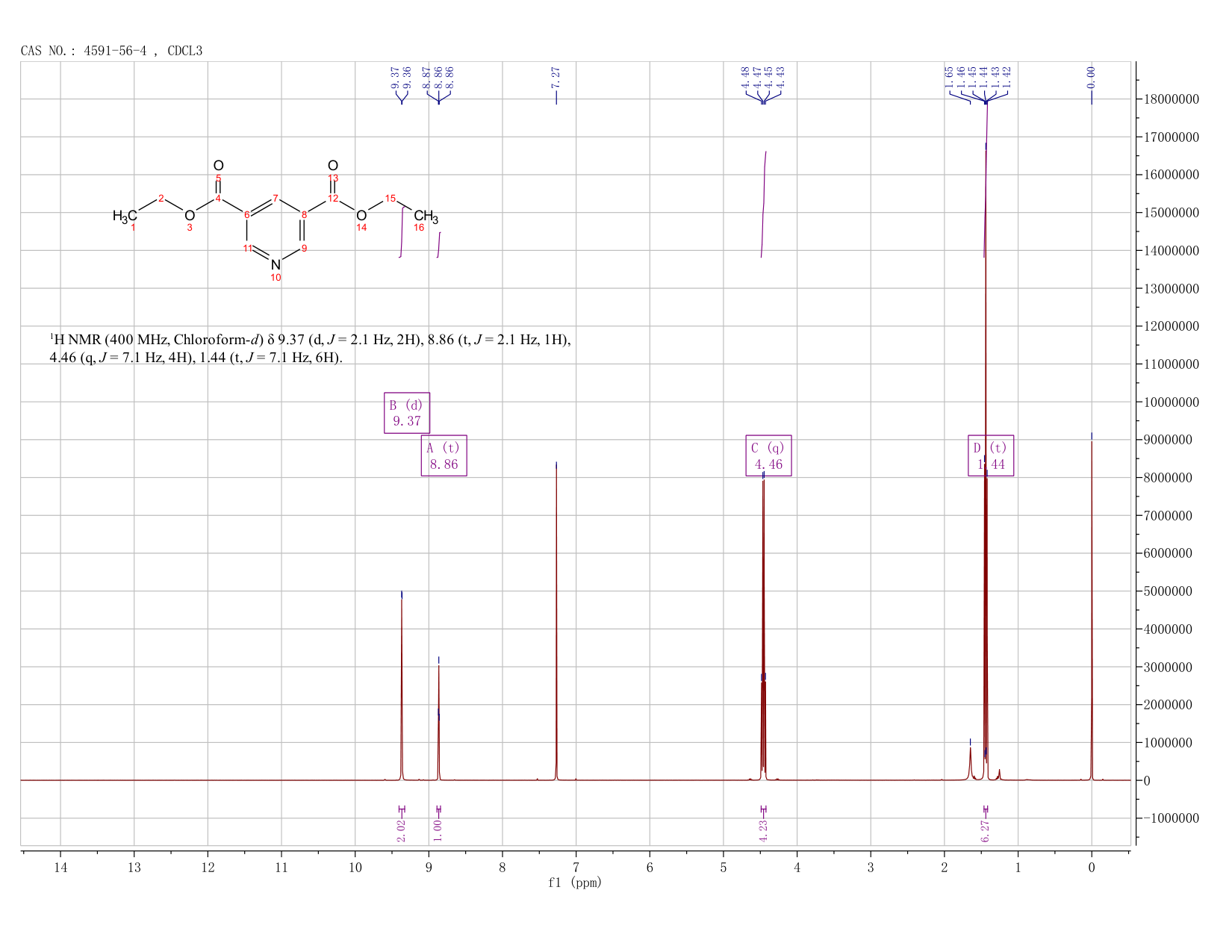Click the C (q) 4.46 multiplet box
Viewport: 1232px width, 952px height.
pos(768,456)
